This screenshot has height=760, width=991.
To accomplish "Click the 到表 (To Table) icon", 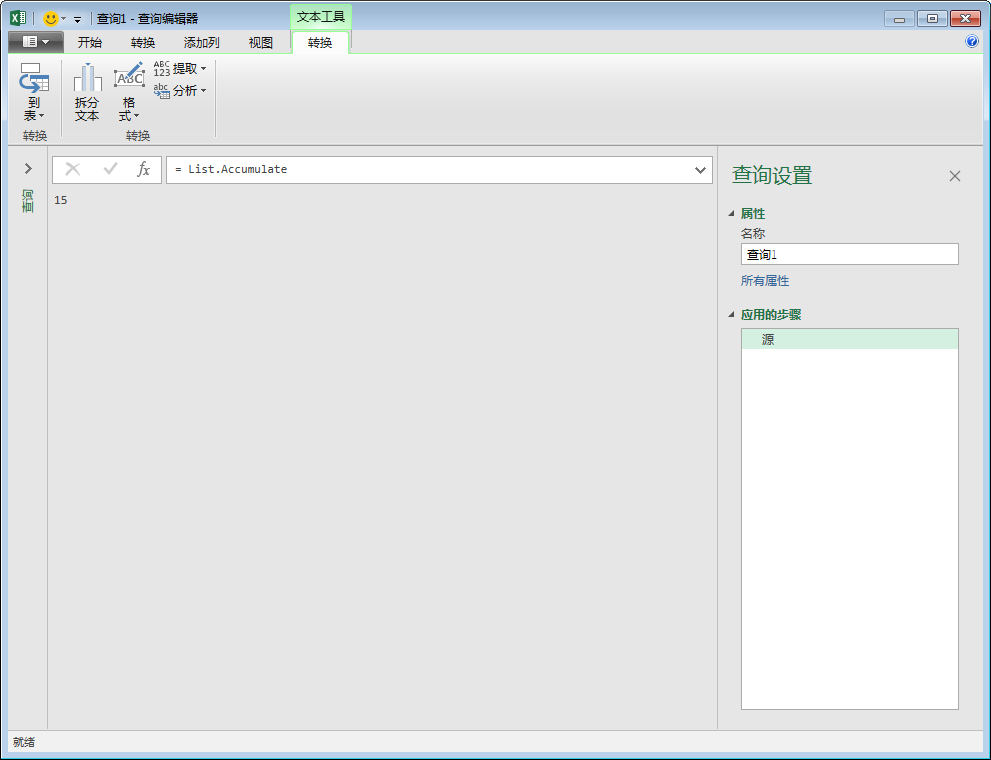I will click(33, 92).
